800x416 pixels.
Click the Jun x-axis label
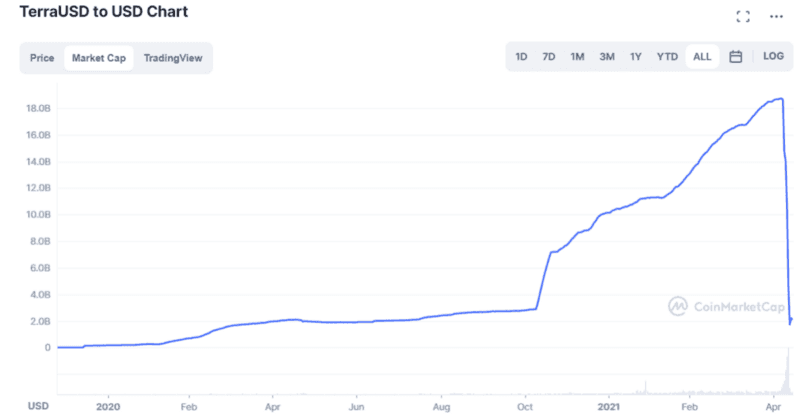(x=356, y=407)
